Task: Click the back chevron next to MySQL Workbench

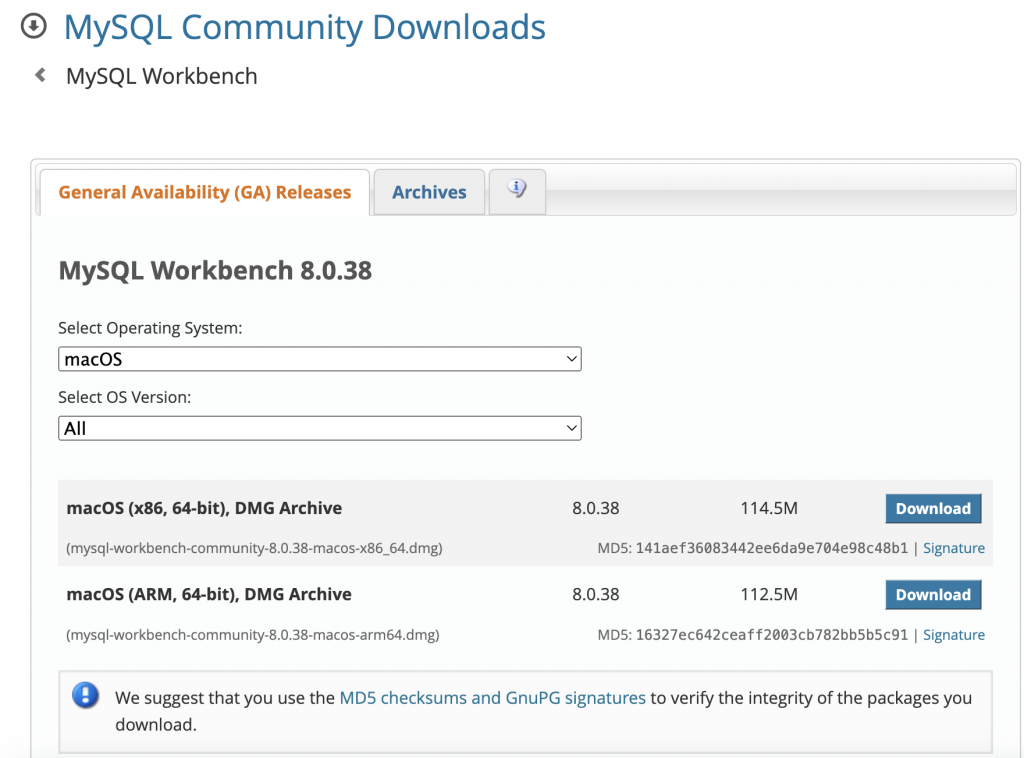Action: 40,75
